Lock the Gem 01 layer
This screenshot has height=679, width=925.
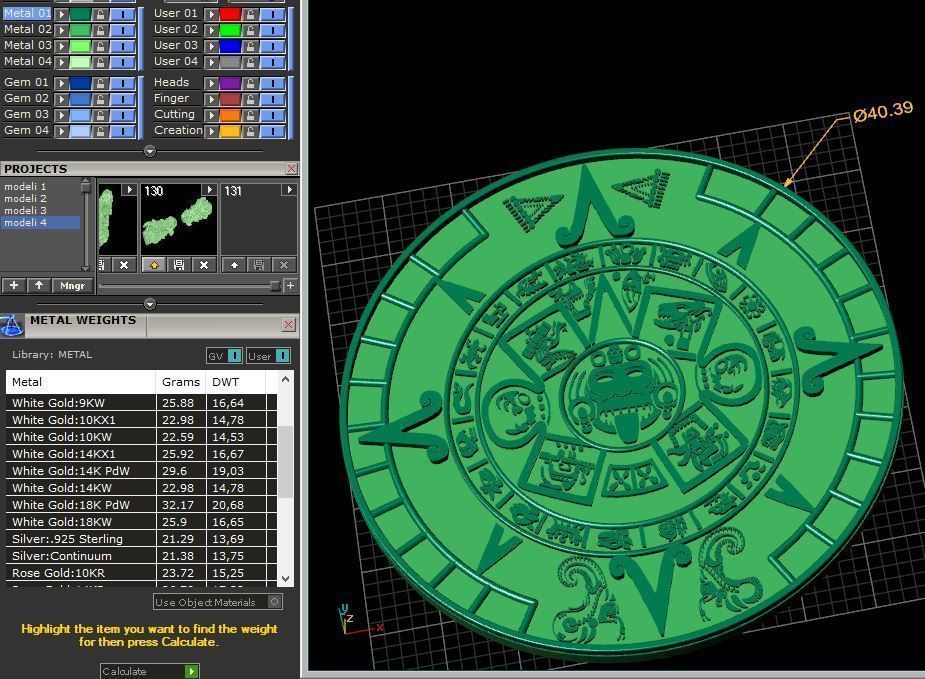click(101, 83)
